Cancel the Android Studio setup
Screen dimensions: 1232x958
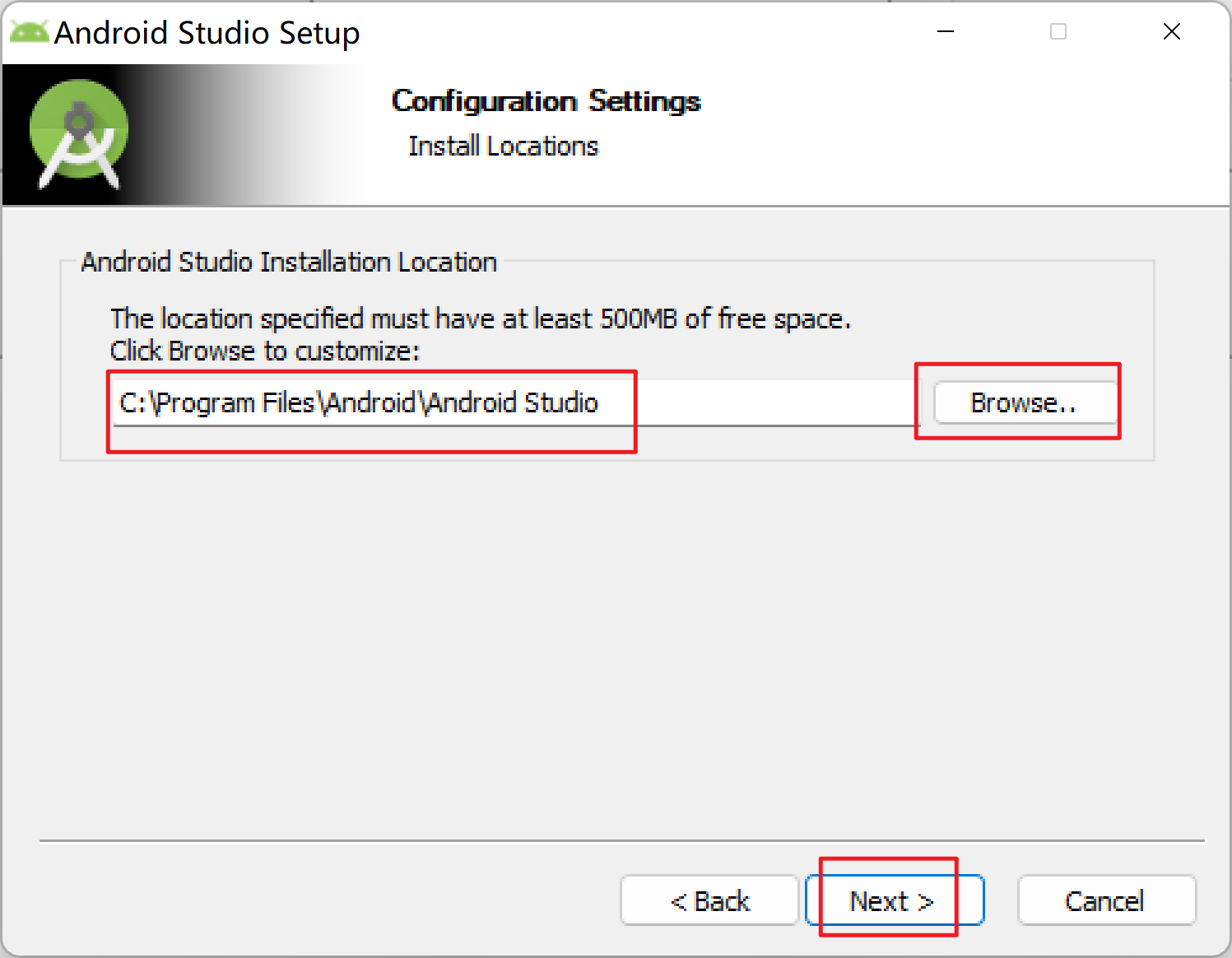click(x=1106, y=900)
